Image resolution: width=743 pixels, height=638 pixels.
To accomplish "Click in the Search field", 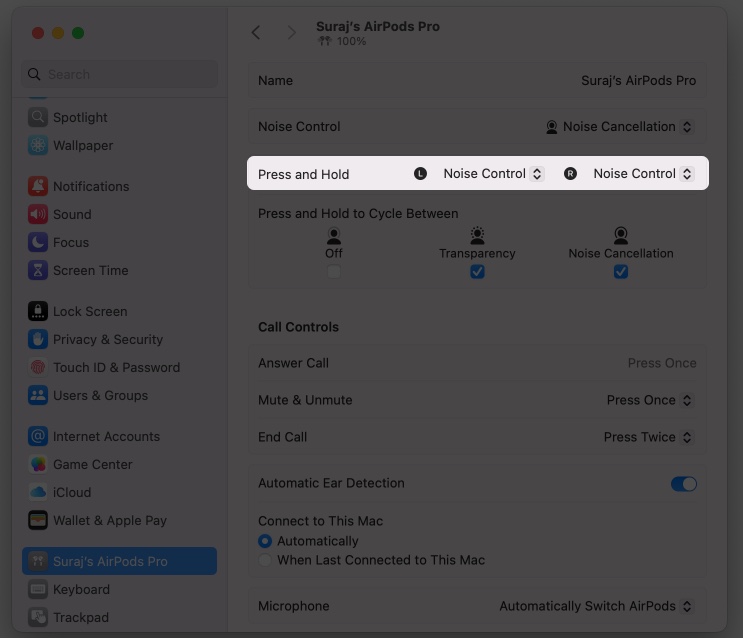I will pyautogui.click(x=119, y=74).
